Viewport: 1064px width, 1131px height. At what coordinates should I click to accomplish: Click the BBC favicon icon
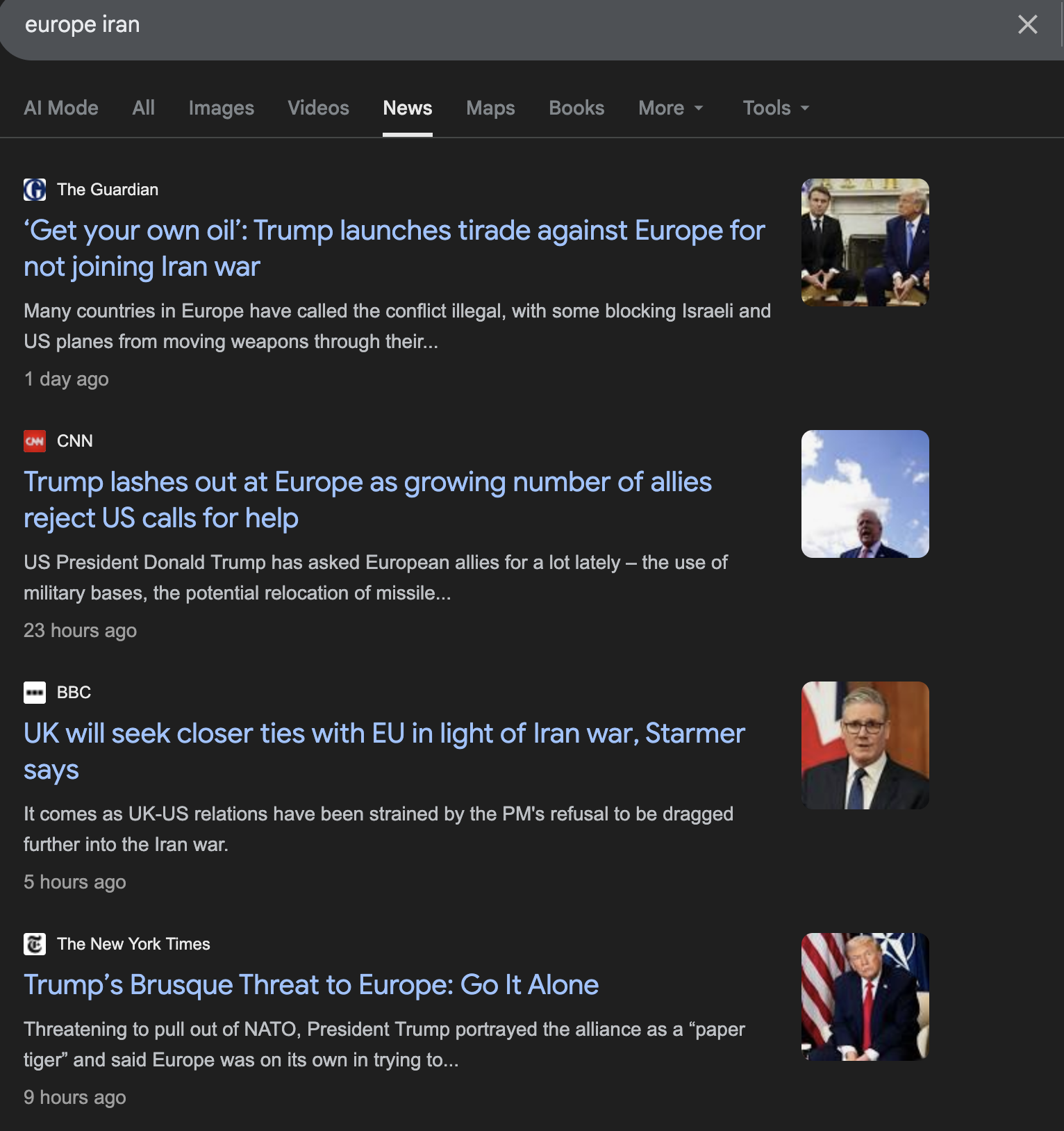[35, 693]
